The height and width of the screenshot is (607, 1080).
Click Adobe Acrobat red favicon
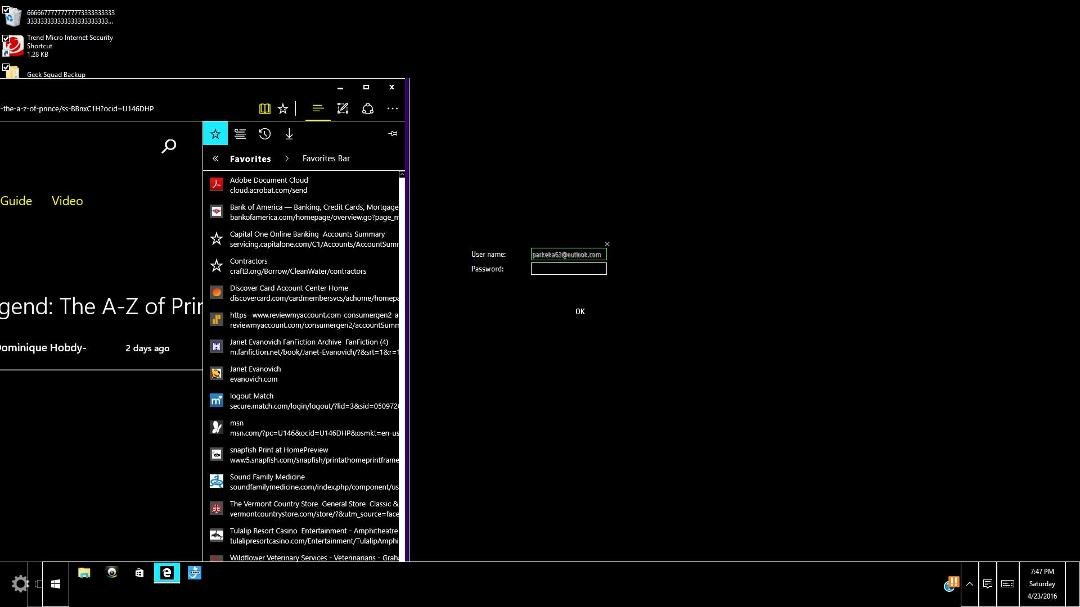[x=216, y=184]
